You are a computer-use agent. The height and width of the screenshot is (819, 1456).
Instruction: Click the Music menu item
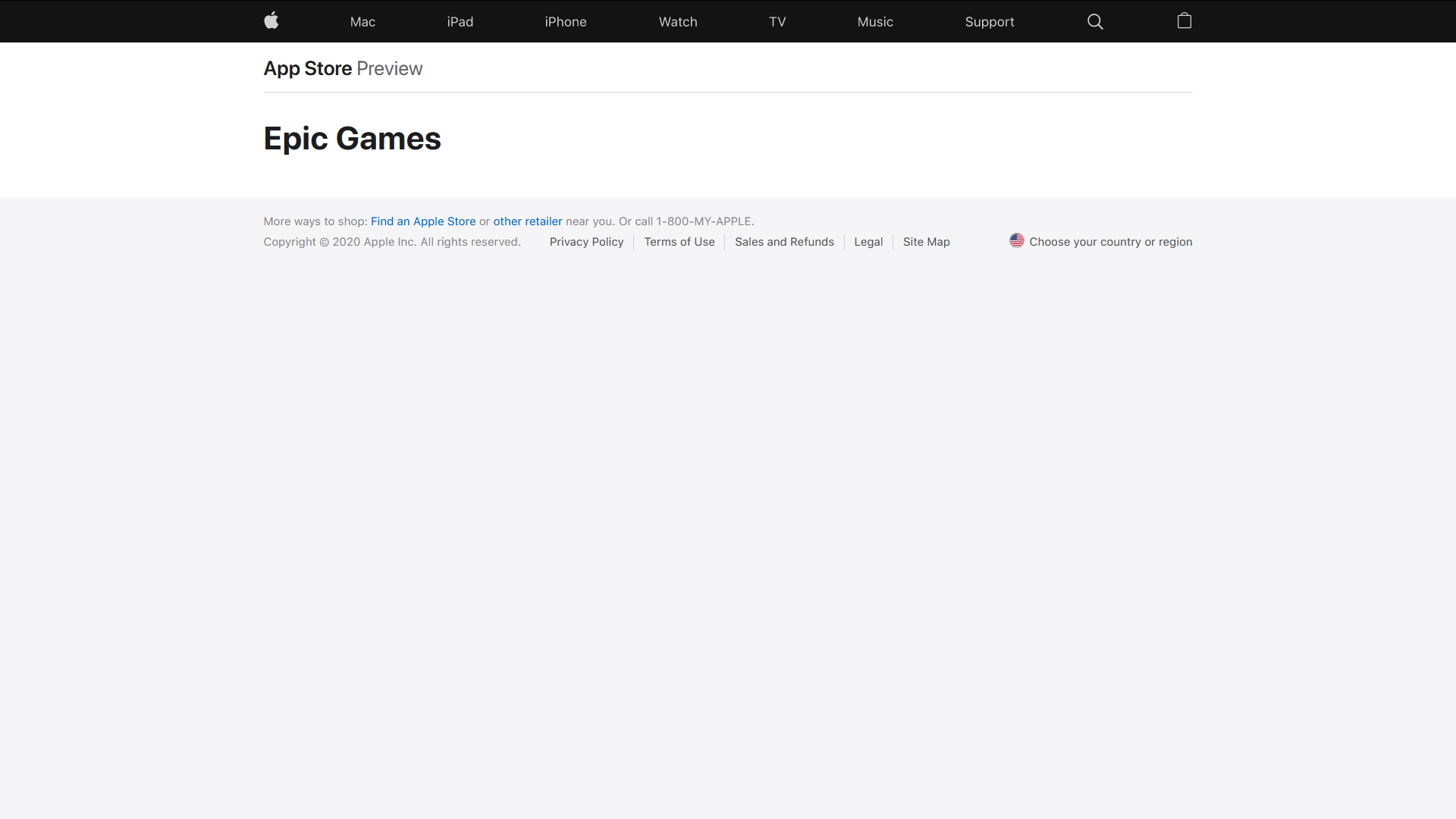[x=875, y=21]
